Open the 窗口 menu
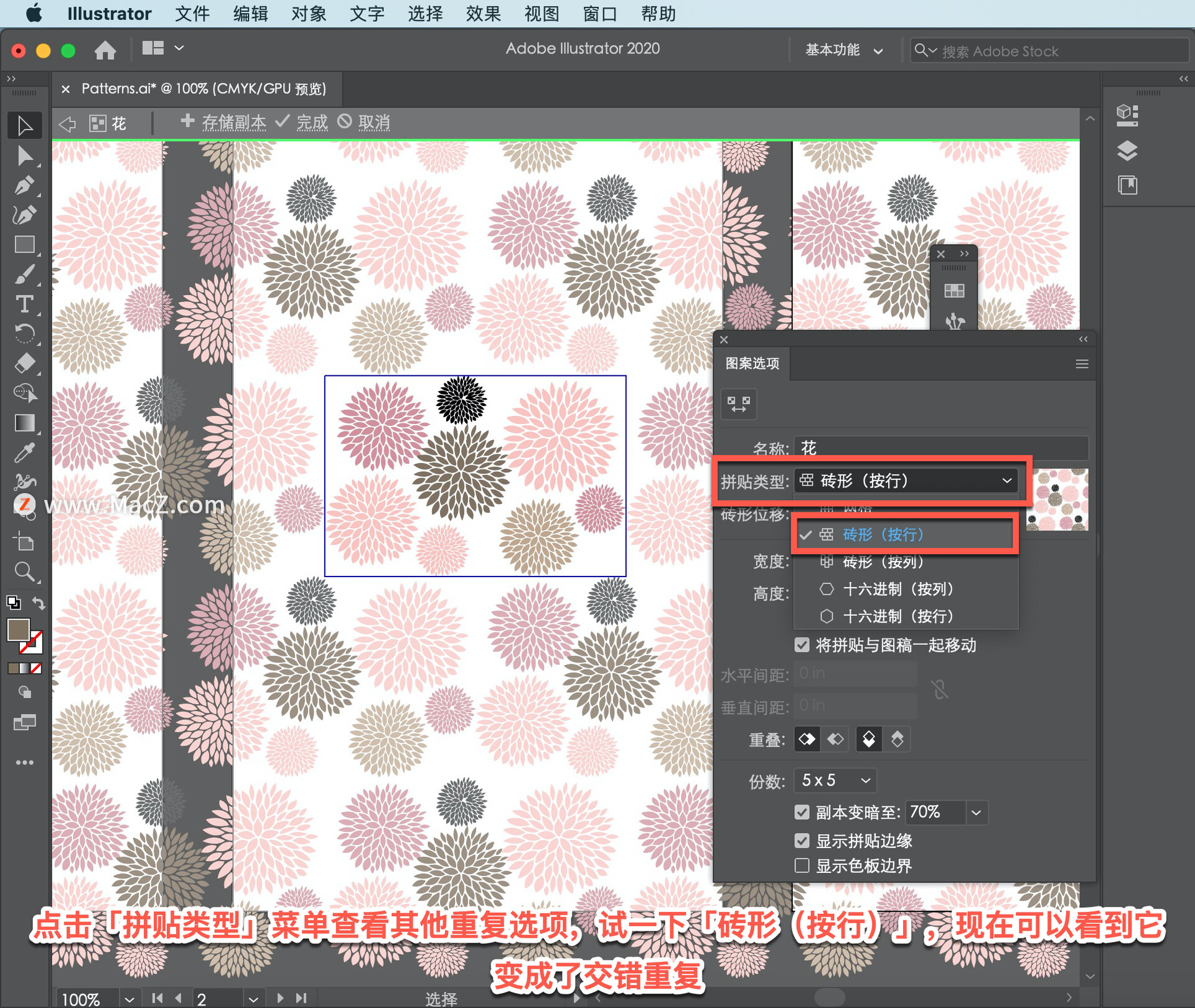Viewport: 1195px width, 1008px height. (600, 14)
